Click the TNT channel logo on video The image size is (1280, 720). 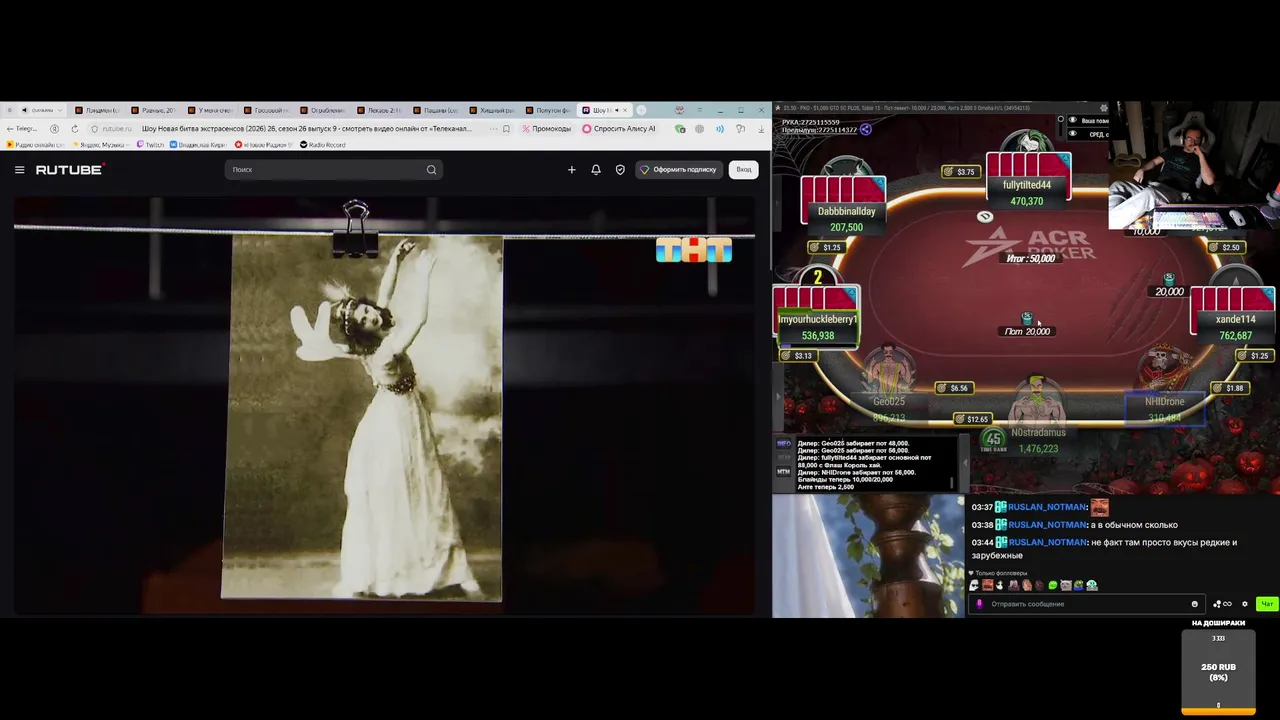(694, 250)
